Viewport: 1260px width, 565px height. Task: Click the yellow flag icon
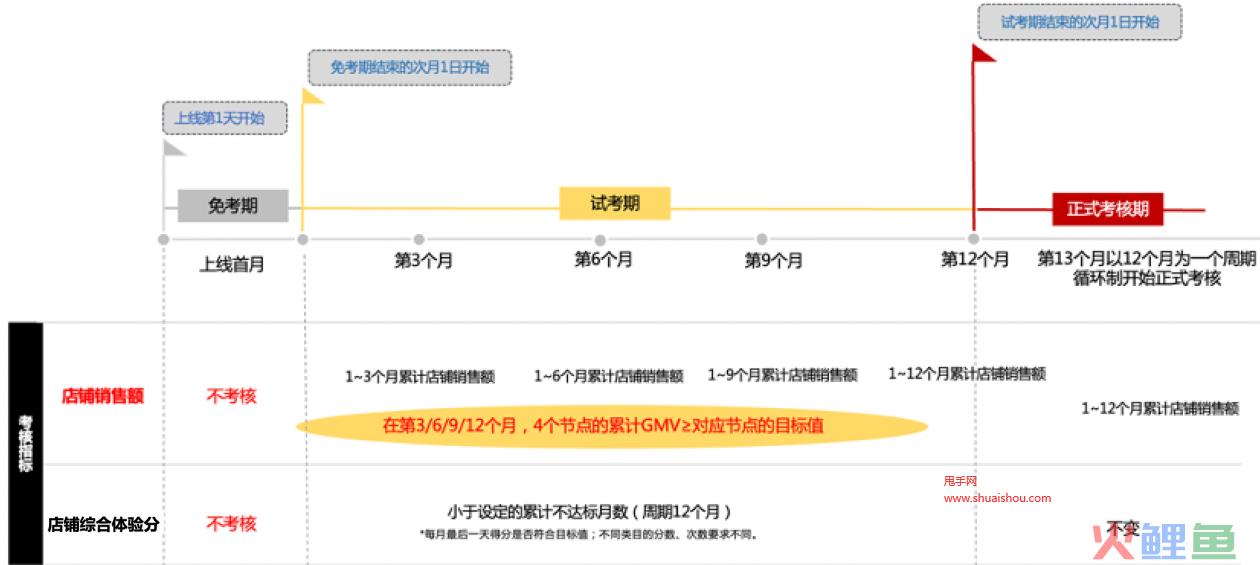pos(313,97)
